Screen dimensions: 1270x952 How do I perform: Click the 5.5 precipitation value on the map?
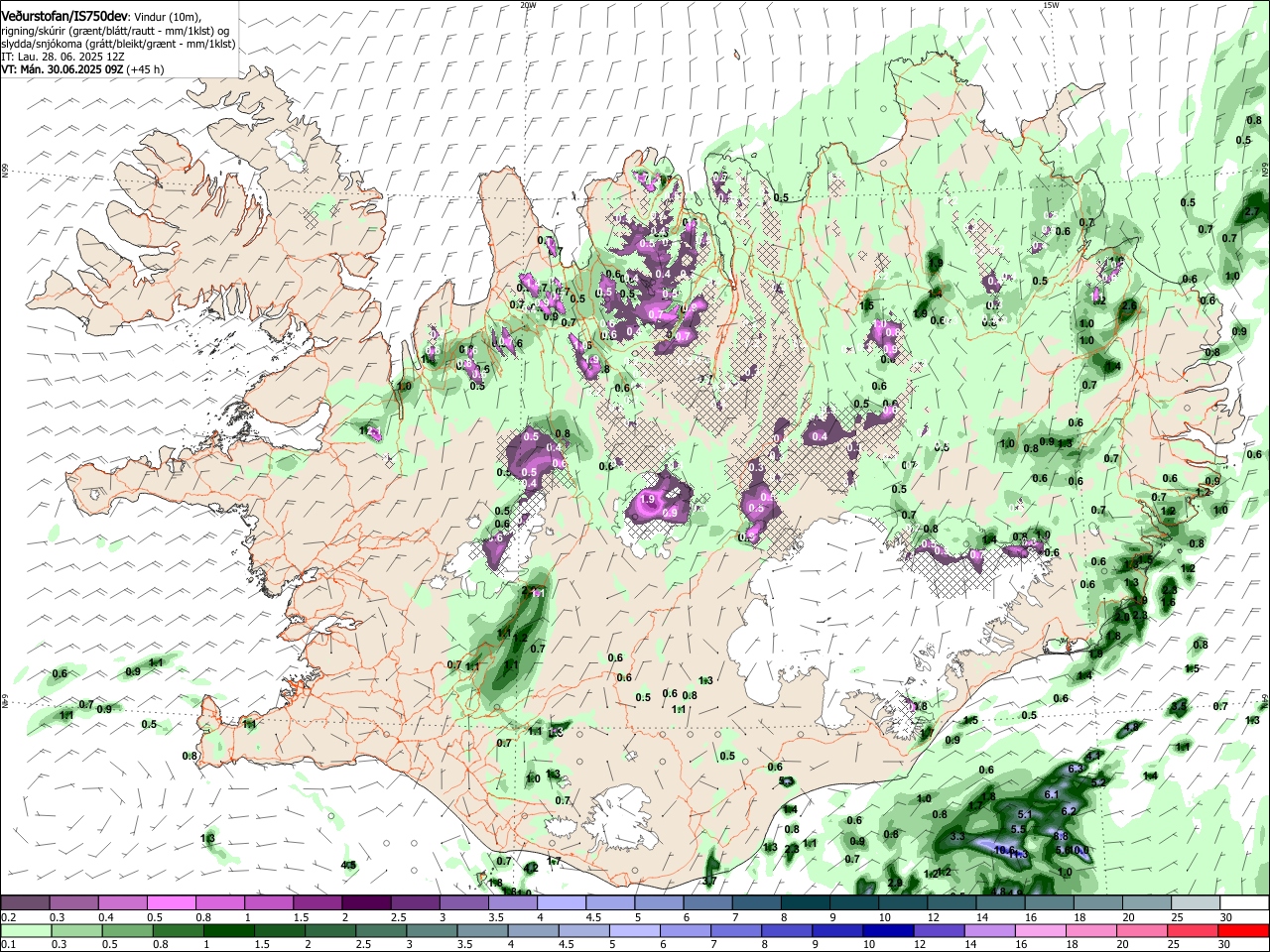click(1018, 829)
